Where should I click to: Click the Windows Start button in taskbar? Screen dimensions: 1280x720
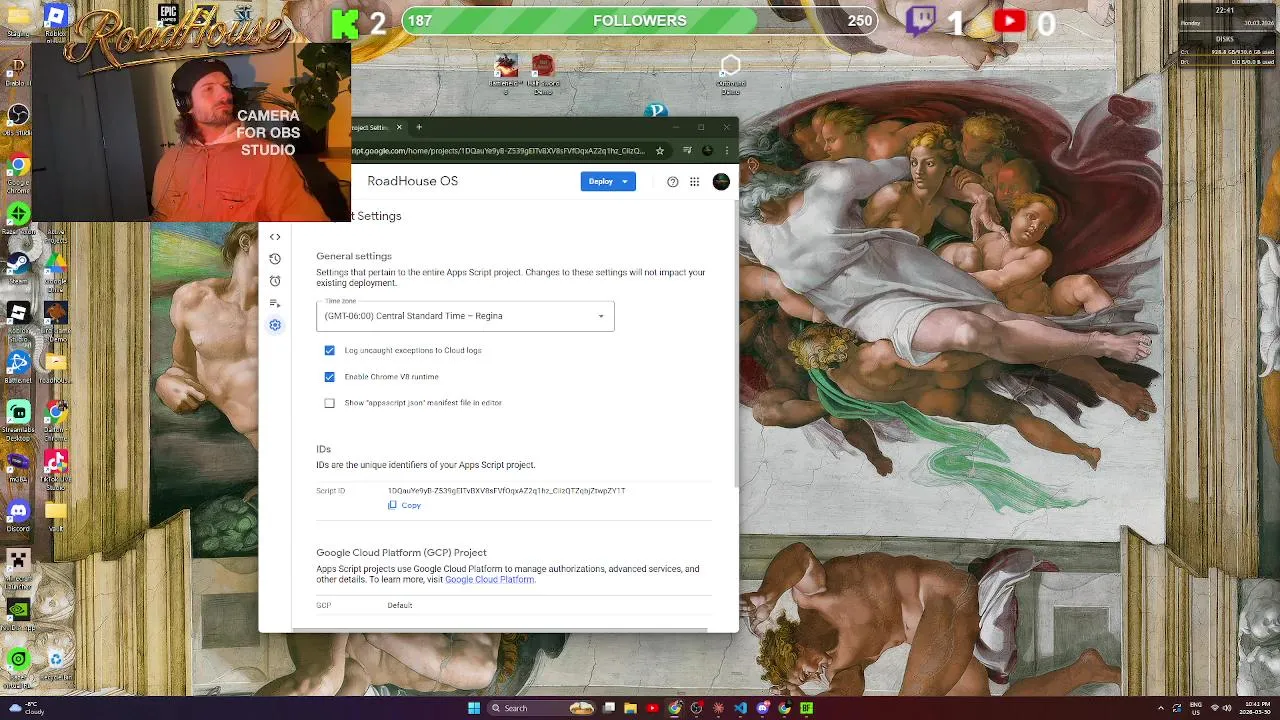474,708
